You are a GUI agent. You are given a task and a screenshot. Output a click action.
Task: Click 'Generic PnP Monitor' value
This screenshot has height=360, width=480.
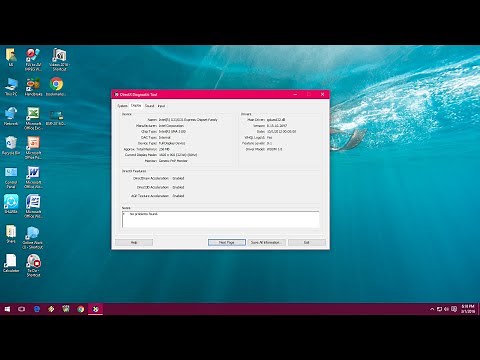tap(173, 161)
